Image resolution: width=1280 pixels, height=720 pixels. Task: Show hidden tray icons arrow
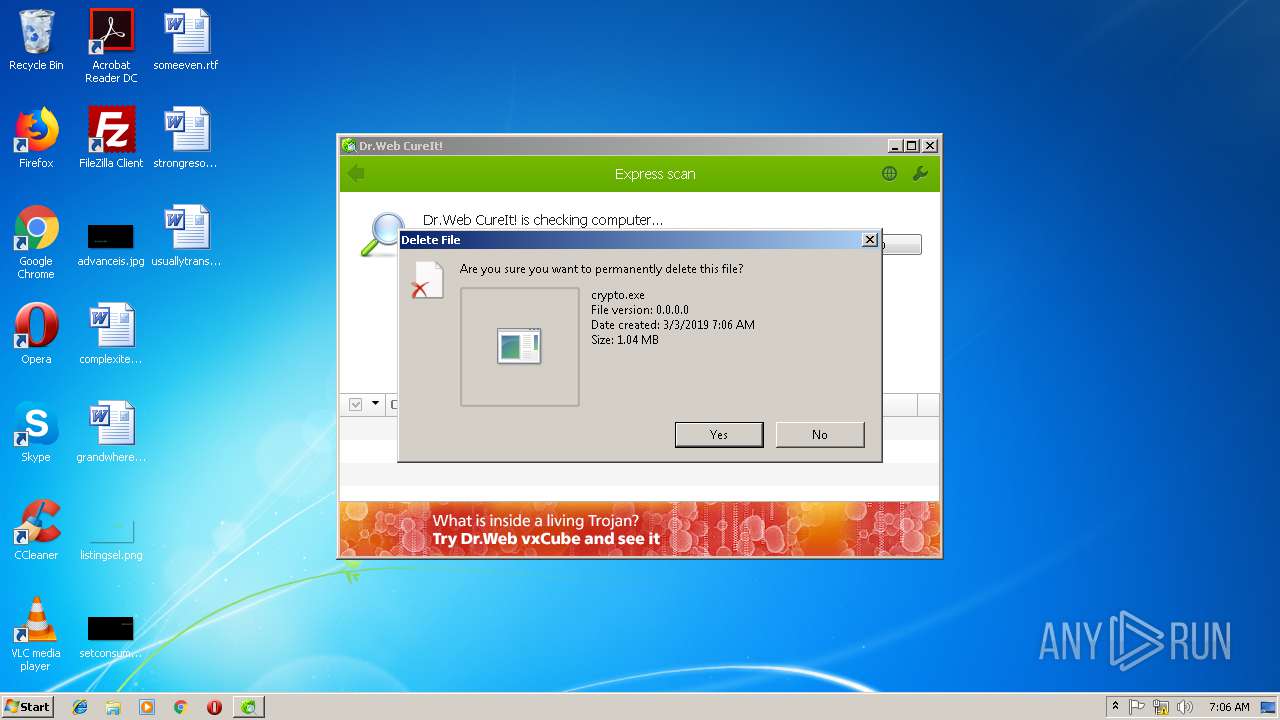pyautogui.click(x=1115, y=707)
